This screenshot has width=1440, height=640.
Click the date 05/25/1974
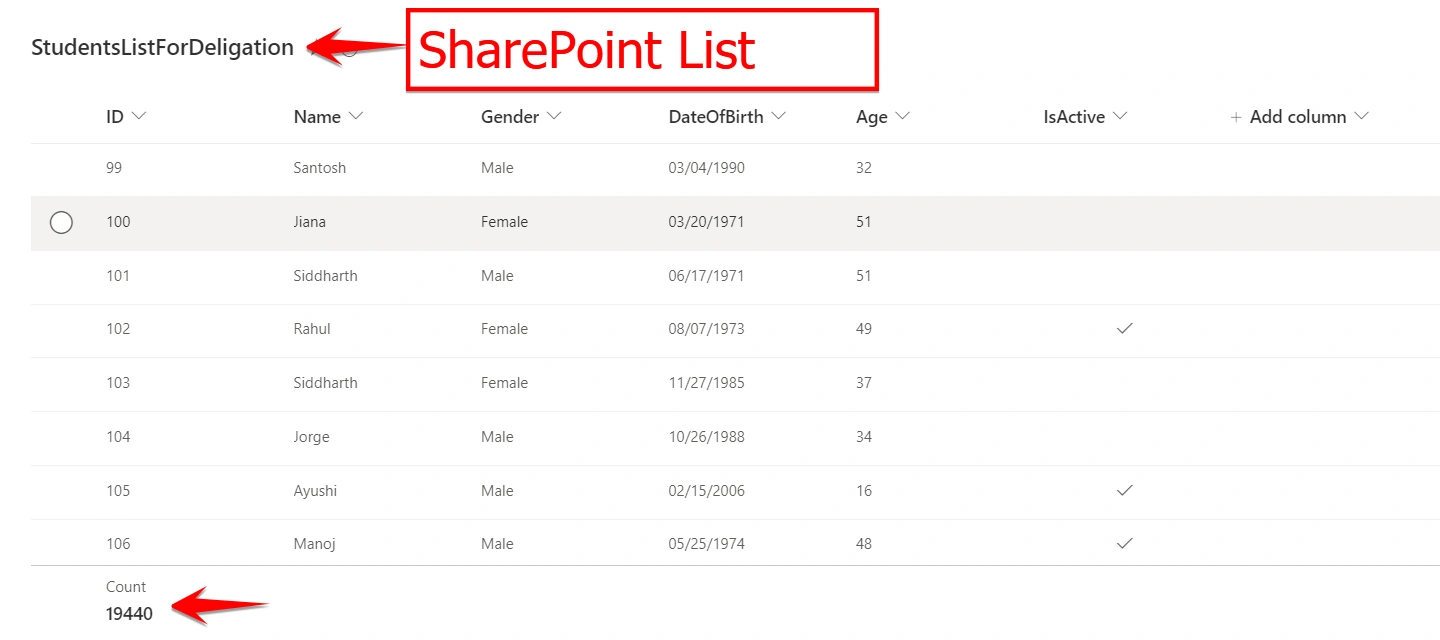[x=707, y=544]
